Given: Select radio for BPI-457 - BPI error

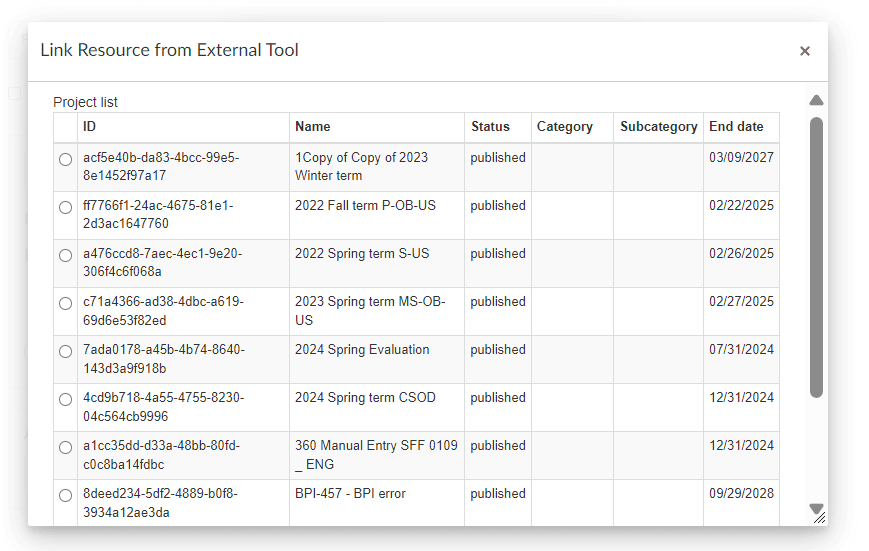Looking at the screenshot, I should click(65, 496).
